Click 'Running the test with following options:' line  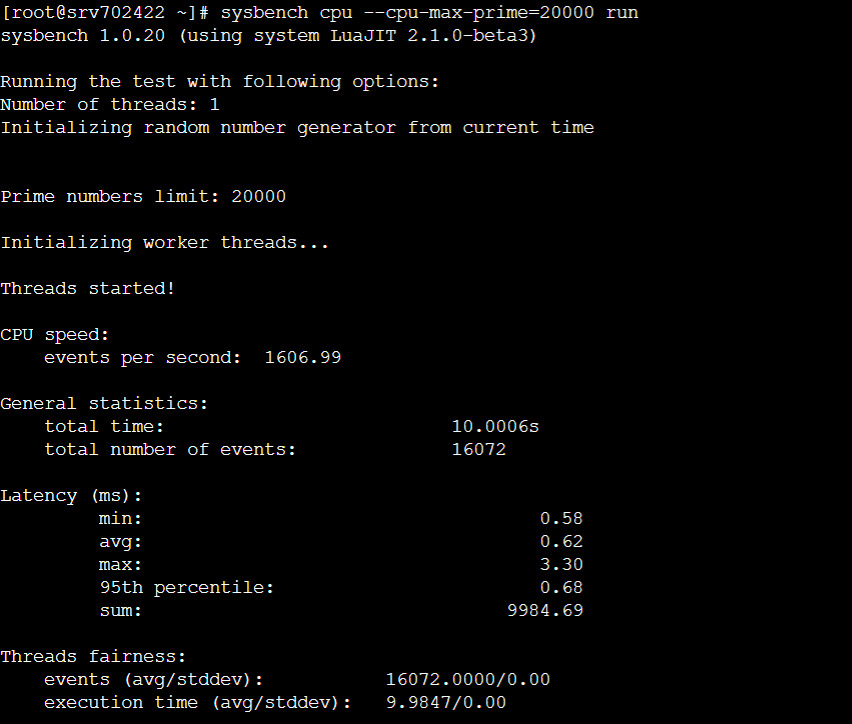coord(220,82)
